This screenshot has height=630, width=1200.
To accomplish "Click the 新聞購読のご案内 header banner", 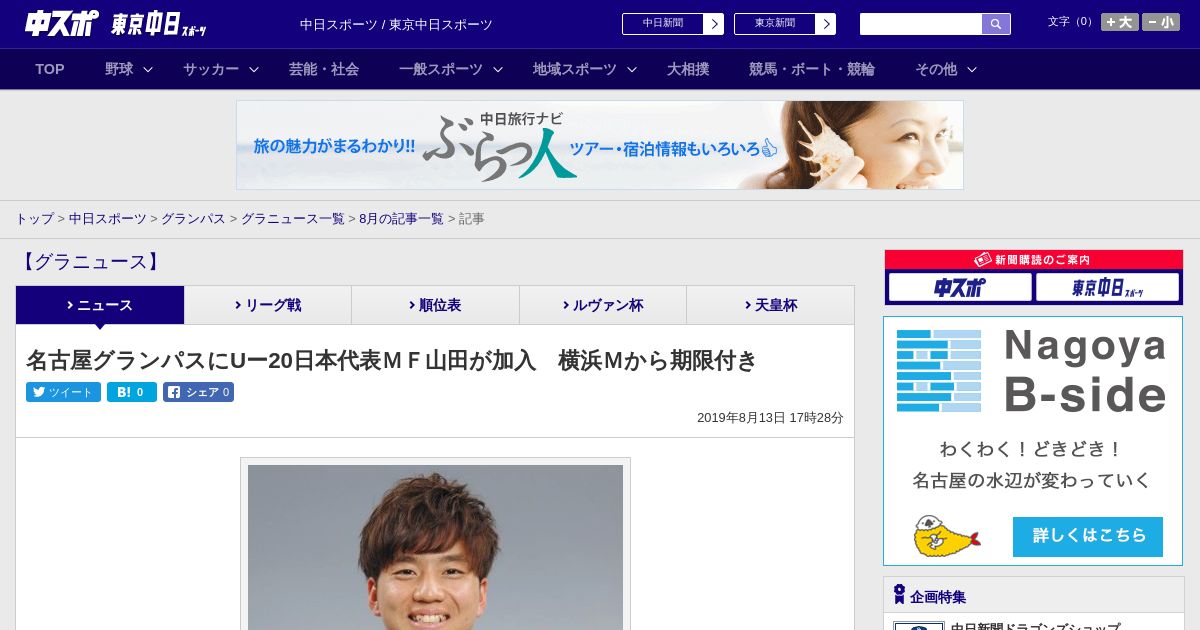I will coord(1034,259).
